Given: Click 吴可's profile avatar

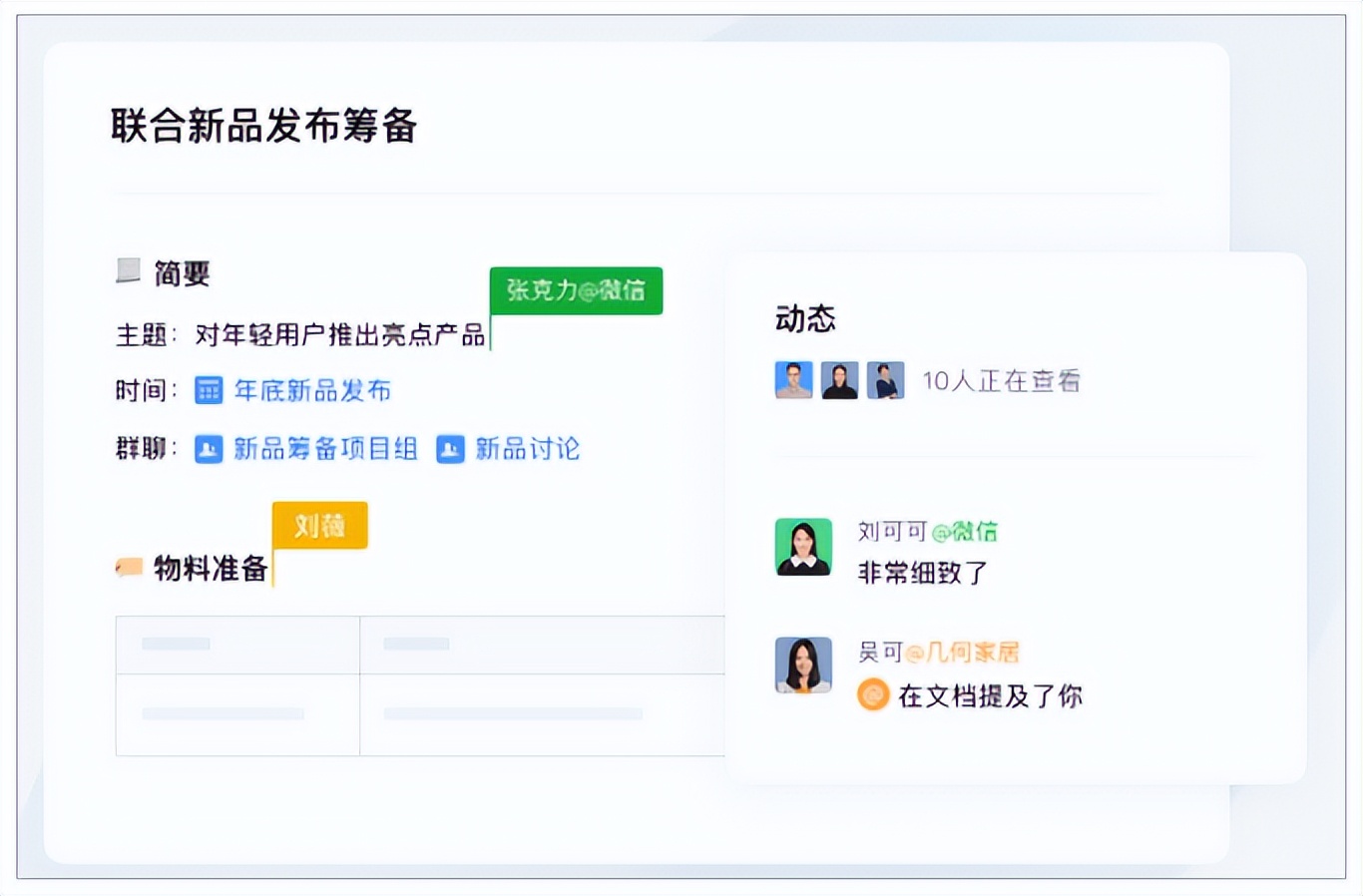Looking at the screenshot, I should pos(803,664).
